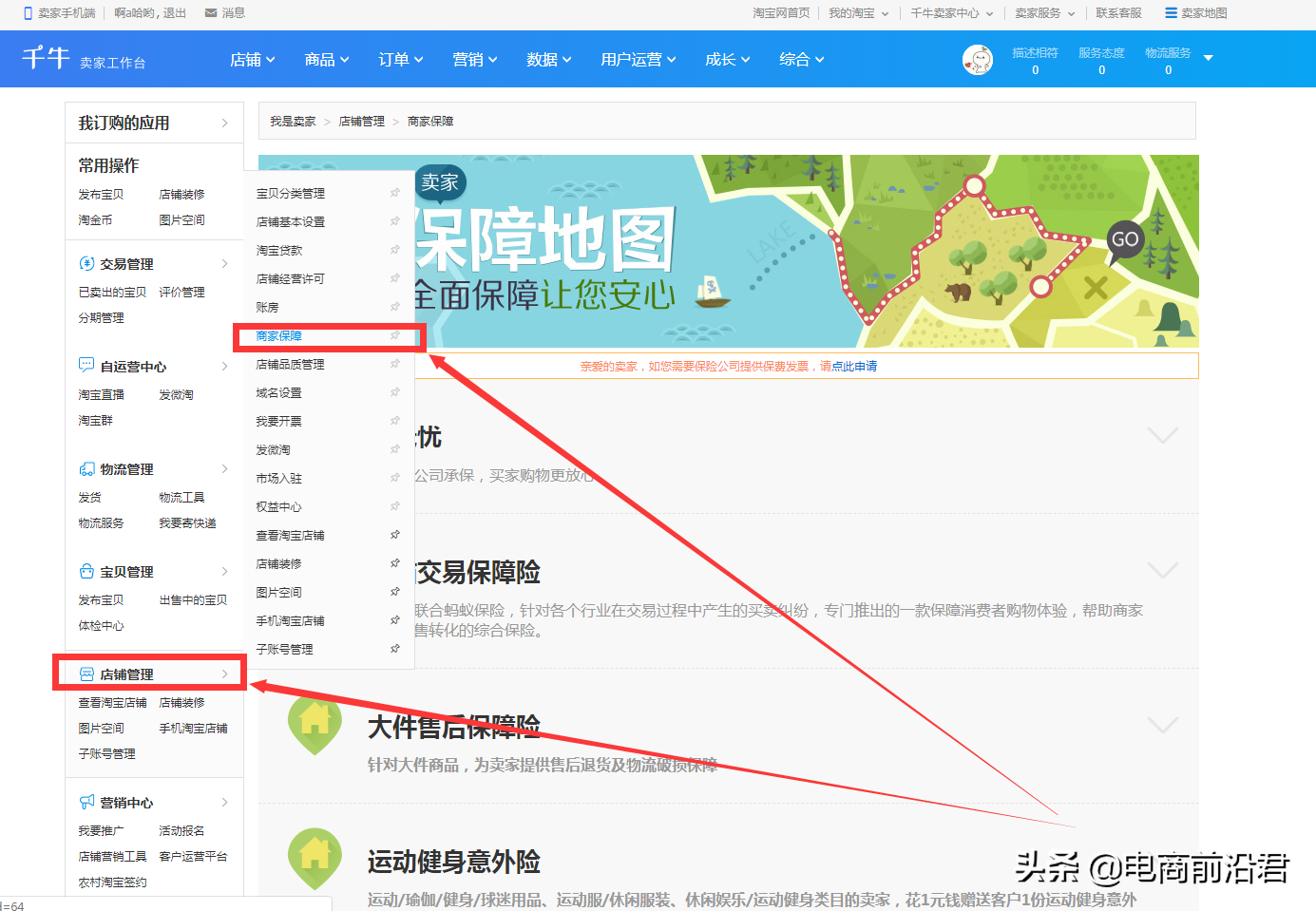This screenshot has width=1316, height=911.
Task: Pin the 权益中心 submenu entry
Action: (x=394, y=506)
